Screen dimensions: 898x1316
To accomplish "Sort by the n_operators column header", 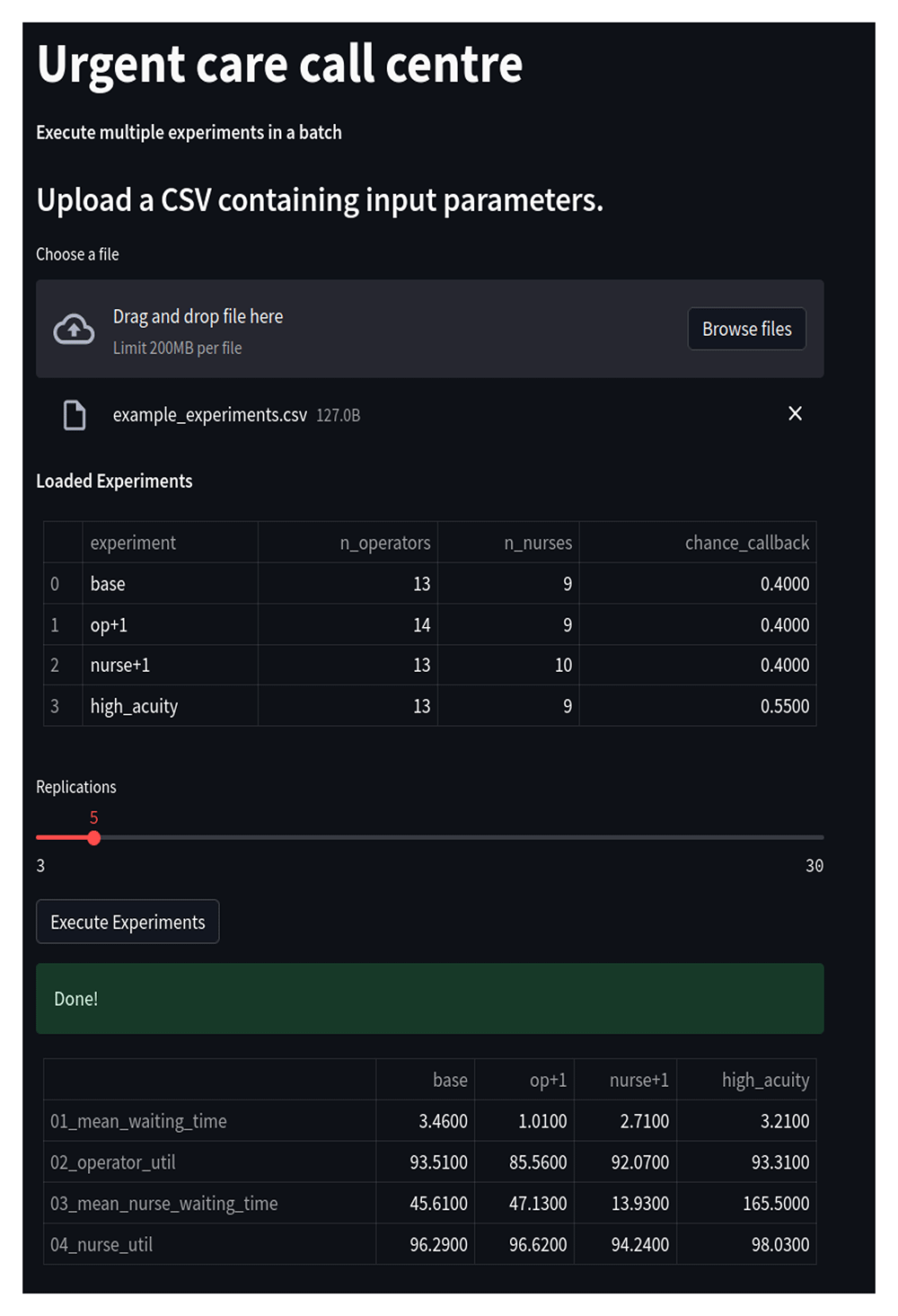I will (384, 543).
